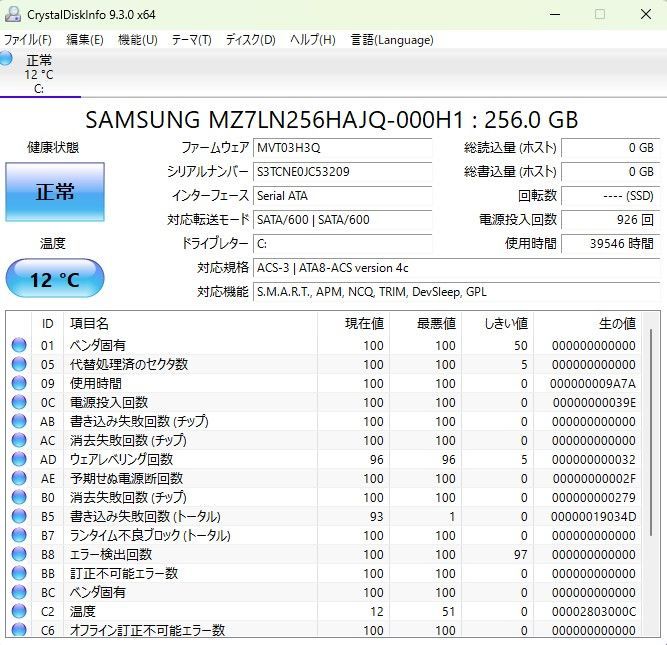Click the SMART attribute list vertical scrollbar

click(x=651, y=432)
